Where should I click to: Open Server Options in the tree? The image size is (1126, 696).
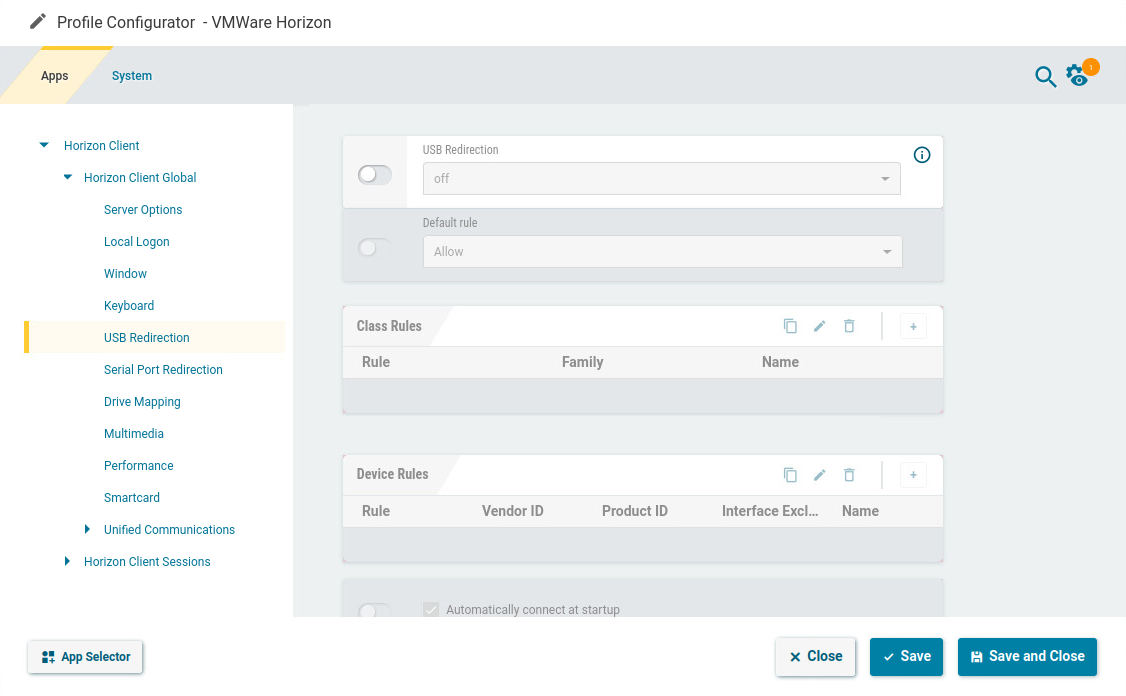click(x=143, y=210)
